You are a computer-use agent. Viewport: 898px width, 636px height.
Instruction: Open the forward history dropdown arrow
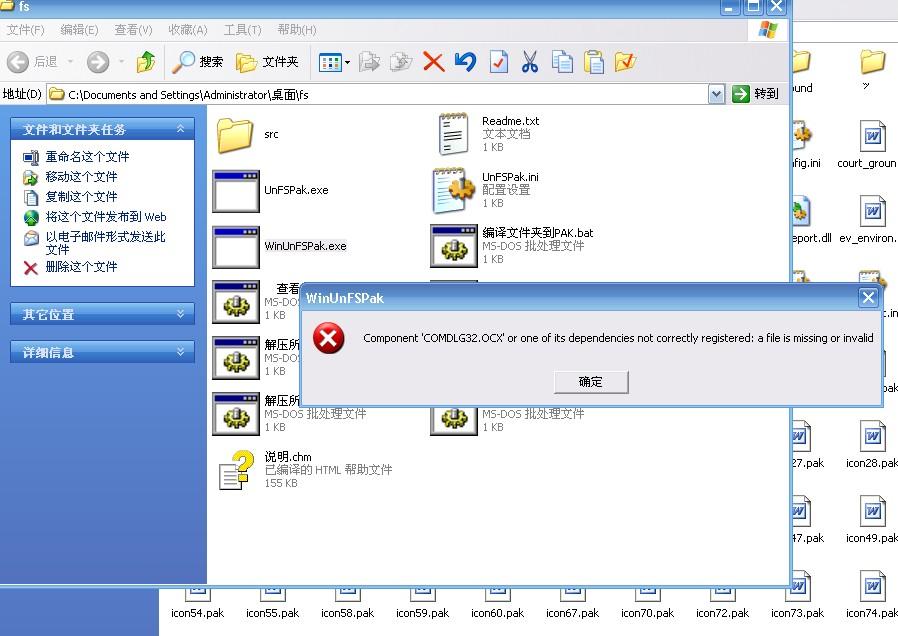pos(121,61)
